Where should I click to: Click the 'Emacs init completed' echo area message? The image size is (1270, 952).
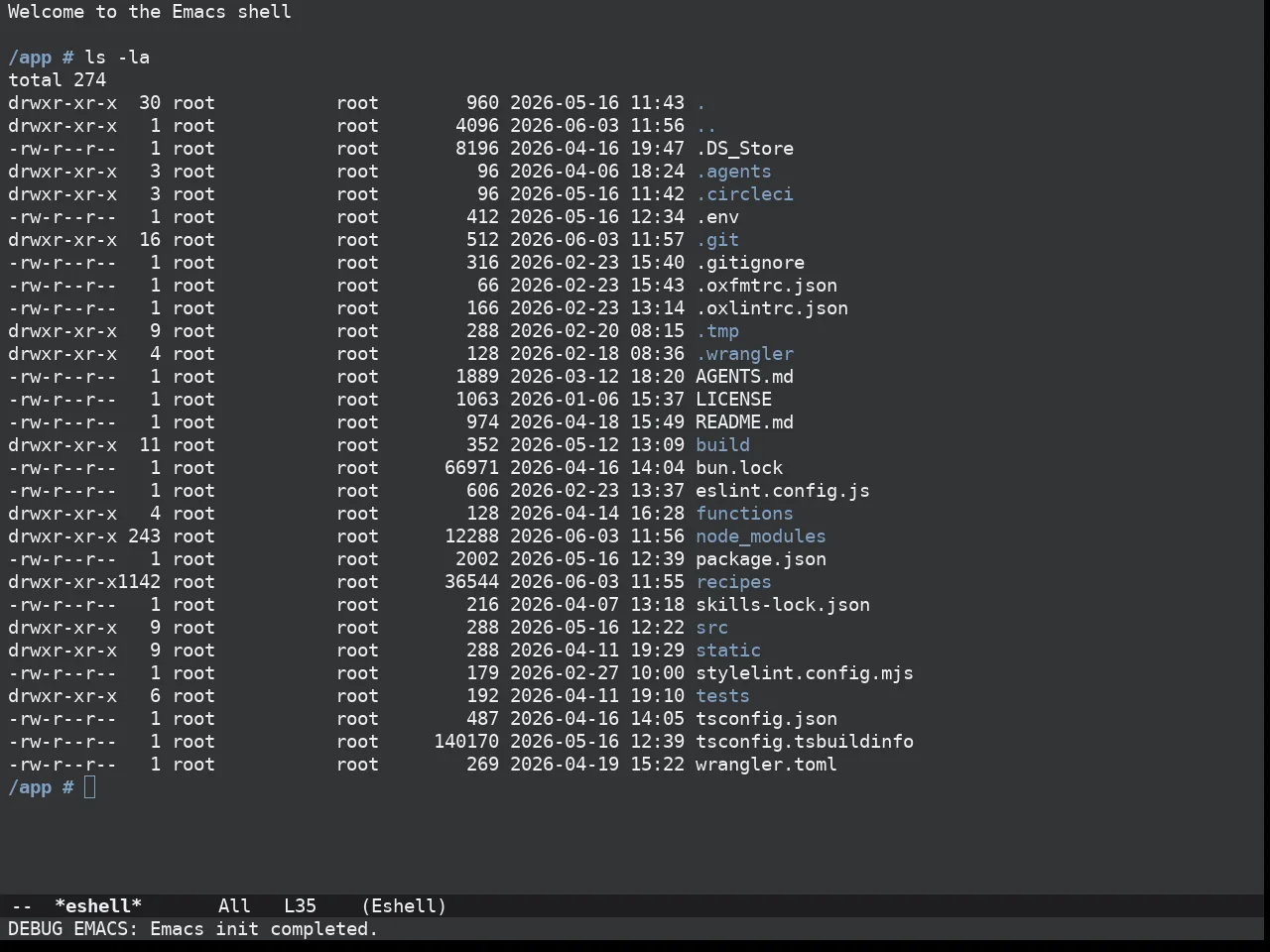point(264,929)
